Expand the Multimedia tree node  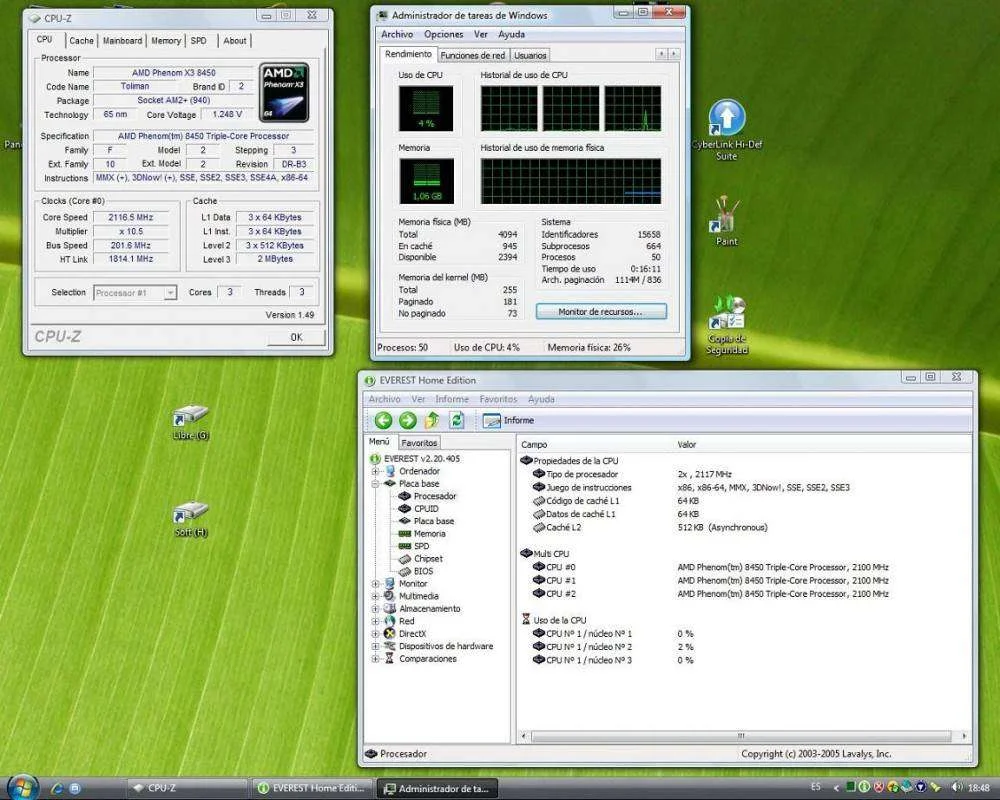tap(376, 596)
